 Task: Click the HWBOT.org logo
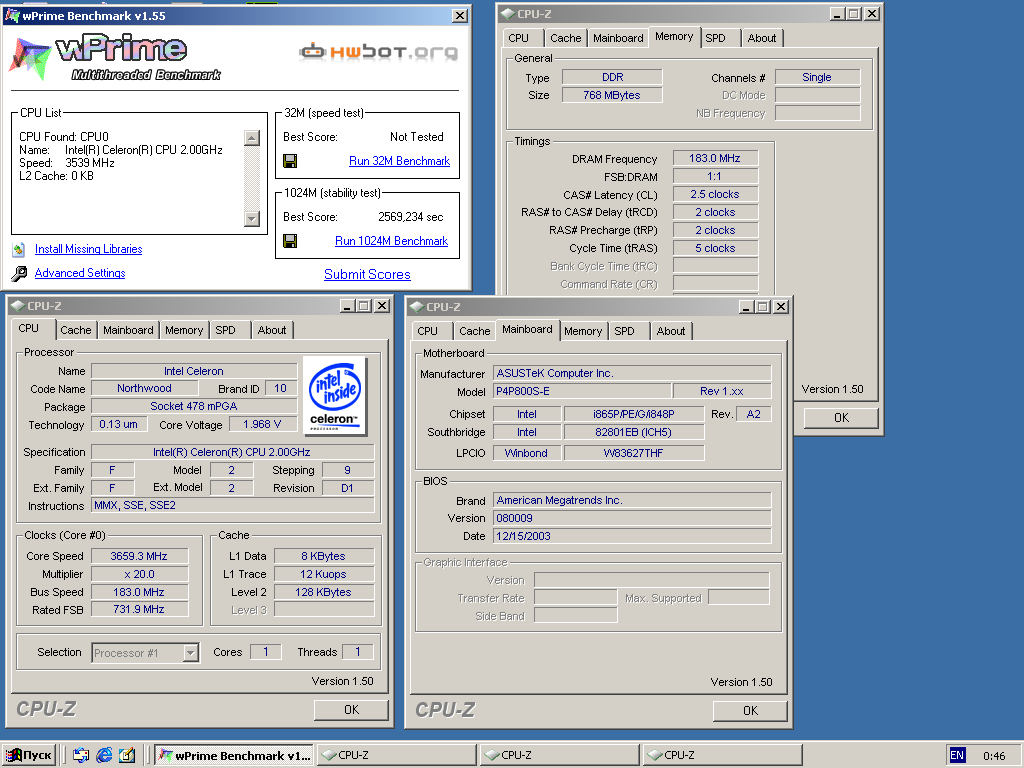[x=379, y=52]
